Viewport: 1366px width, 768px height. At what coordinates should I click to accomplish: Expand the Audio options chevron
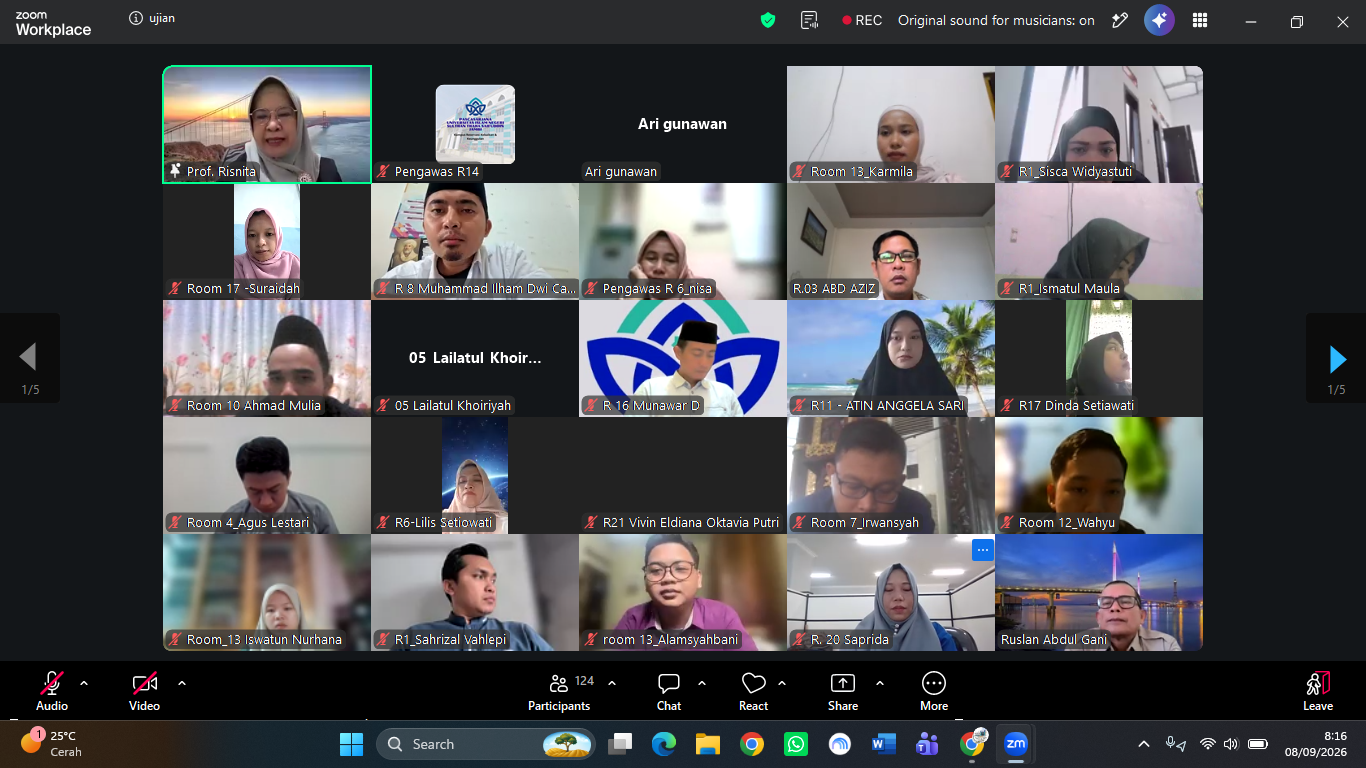(84, 684)
